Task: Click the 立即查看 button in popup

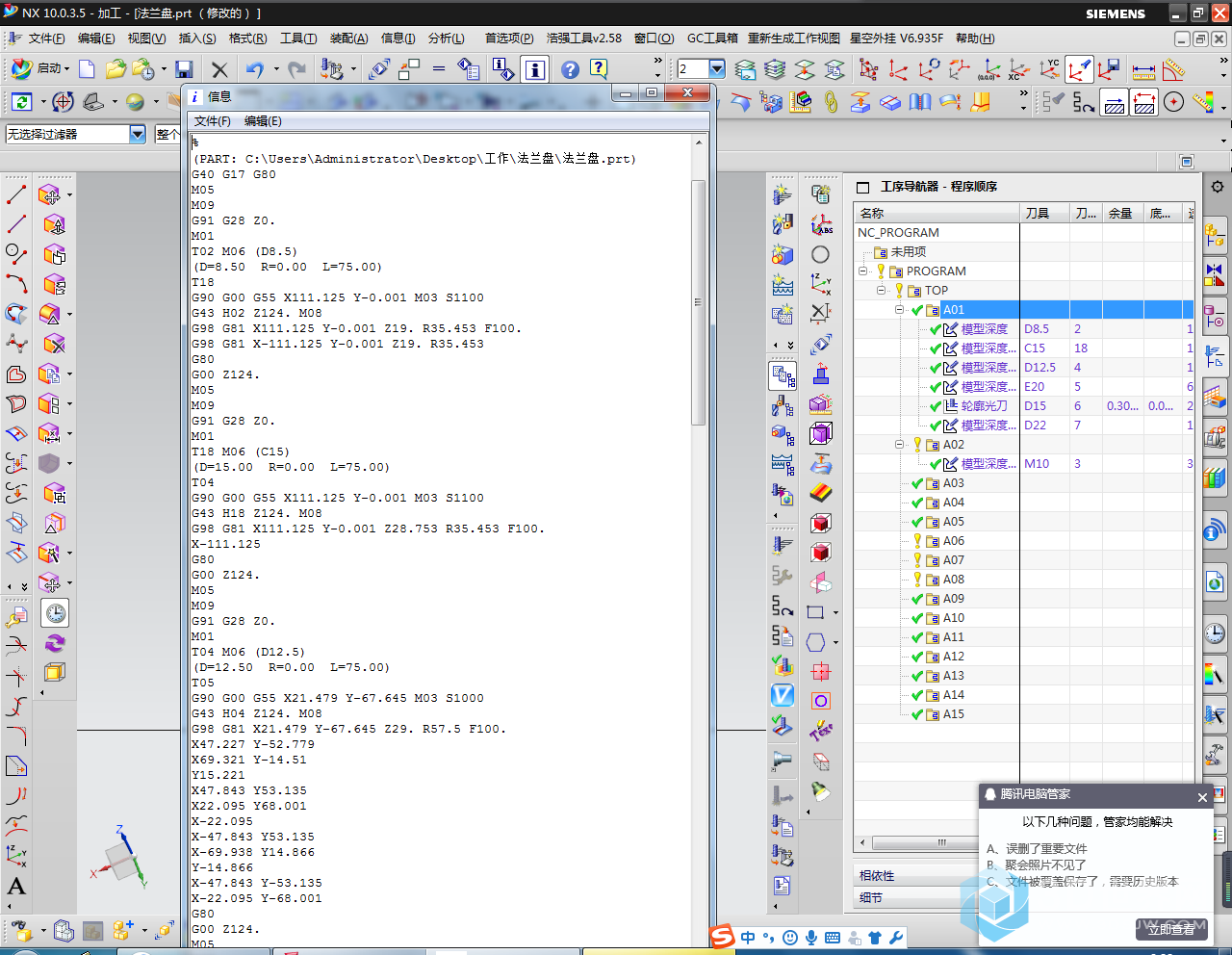Action: (x=1171, y=929)
